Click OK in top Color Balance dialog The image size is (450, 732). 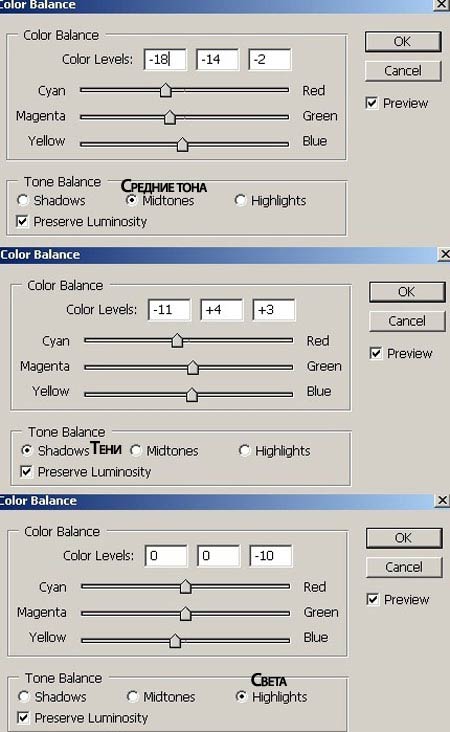403,42
